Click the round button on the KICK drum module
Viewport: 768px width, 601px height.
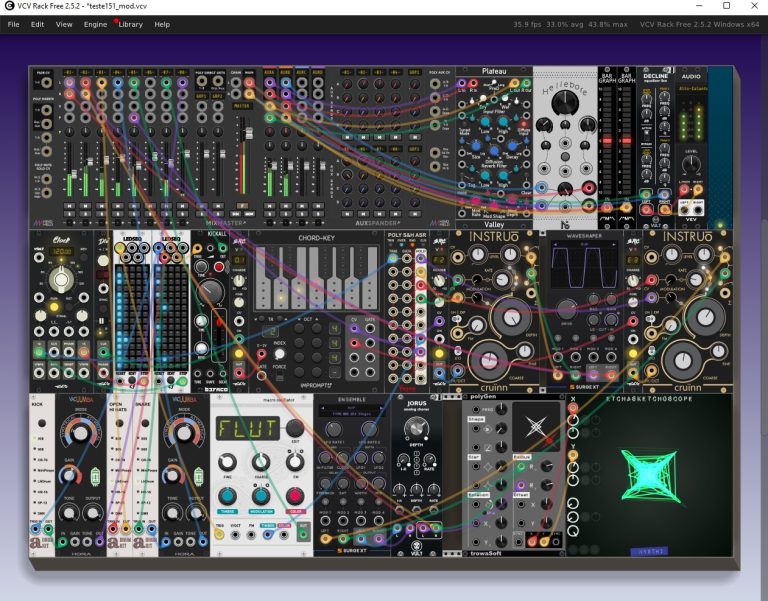pos(42,423)
